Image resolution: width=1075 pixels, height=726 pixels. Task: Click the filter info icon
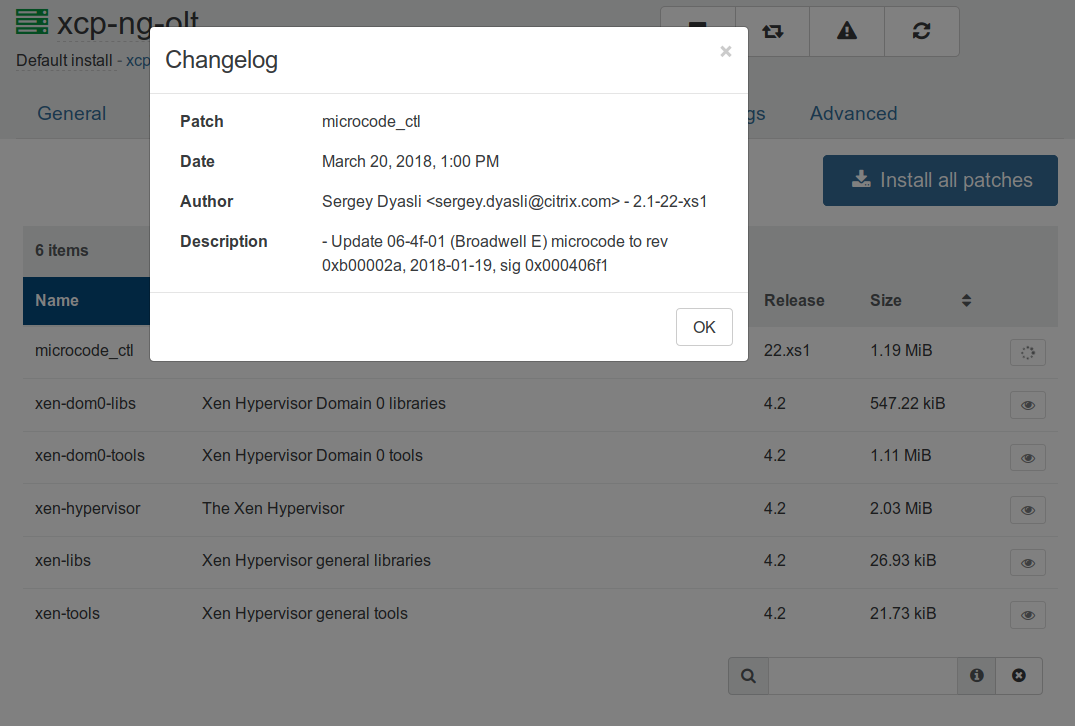976,676
